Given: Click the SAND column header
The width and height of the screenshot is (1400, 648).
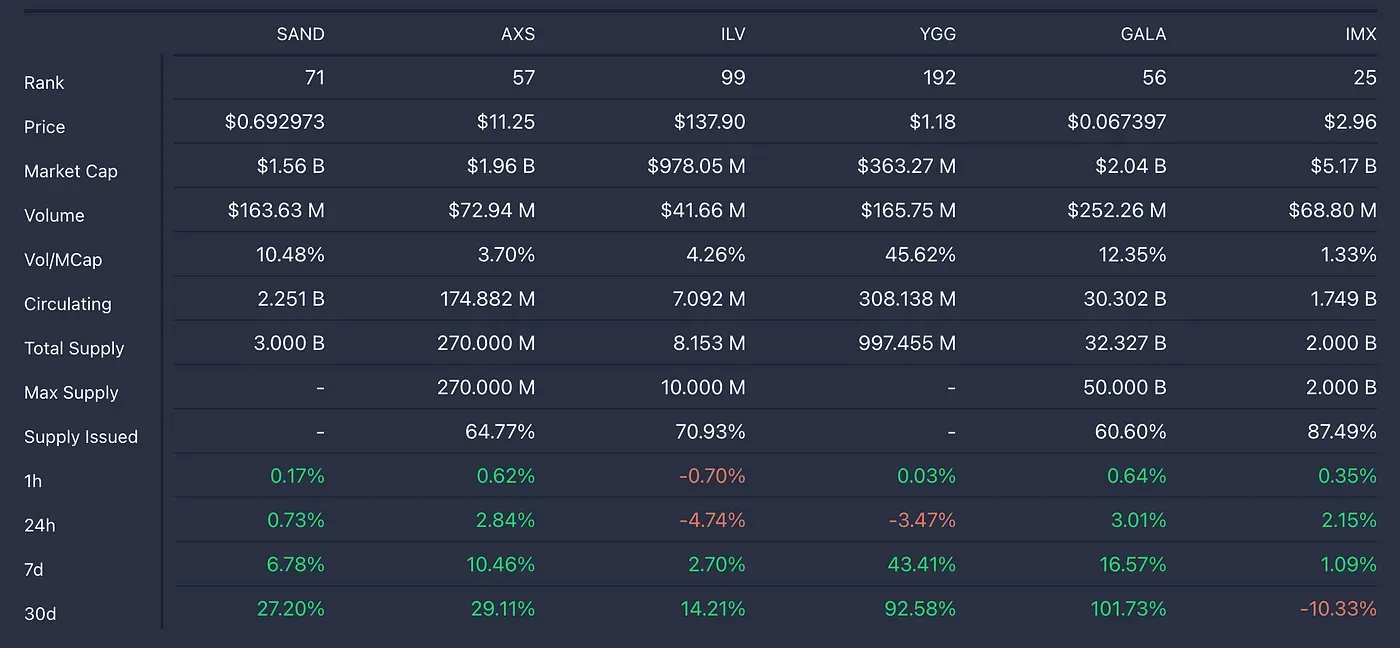Looking at the screenshot, I should coord(300,34).
